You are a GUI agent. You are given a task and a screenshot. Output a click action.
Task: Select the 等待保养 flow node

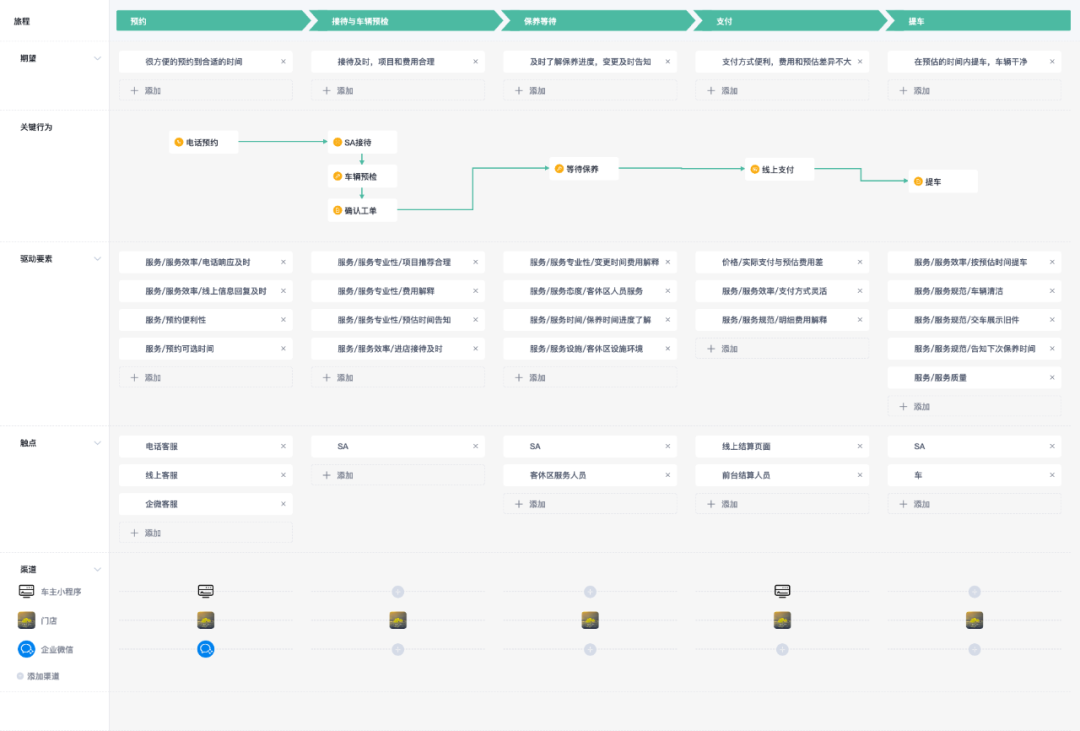pos(583,169)
